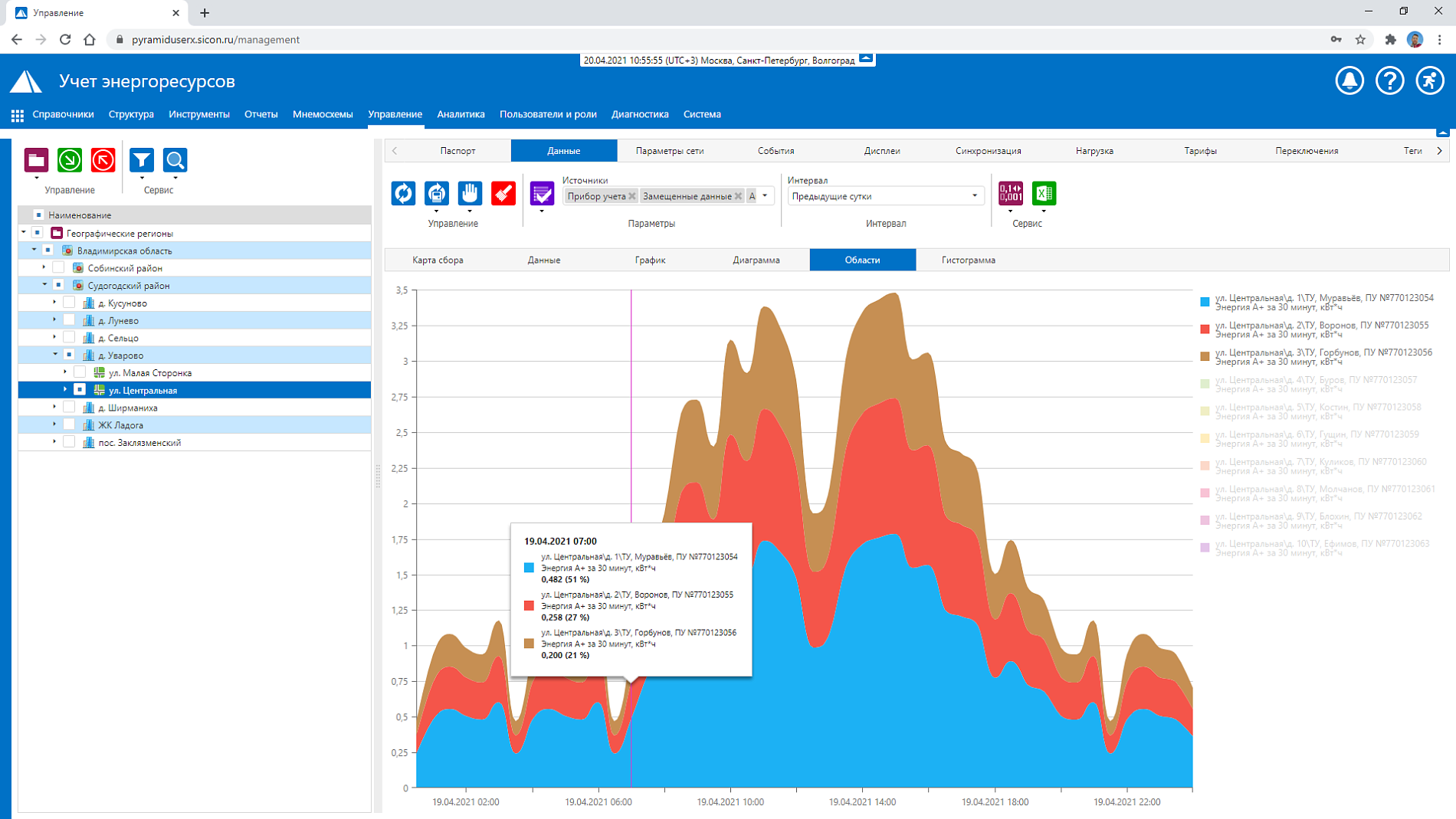
Task: Click the refresh data icon in Управление
Action: click(x=403, y=194)
